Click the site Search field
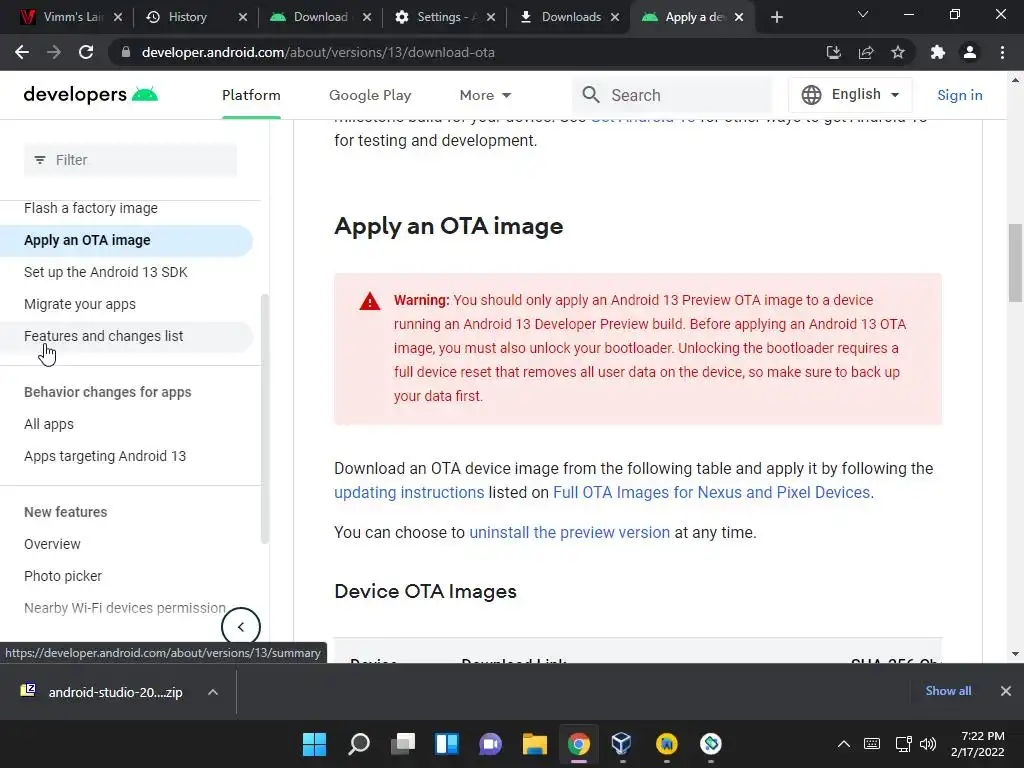 [x=673, y=95]
